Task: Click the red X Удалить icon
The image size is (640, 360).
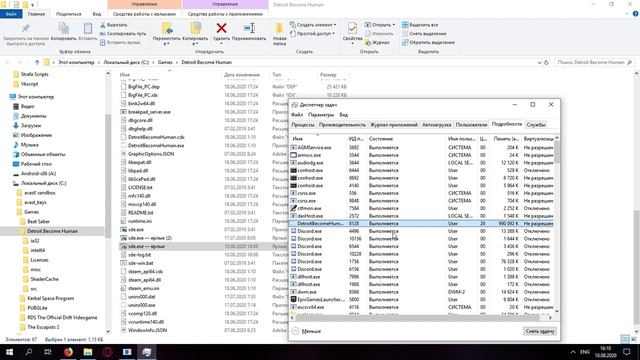Action: (x=221, y=28)
